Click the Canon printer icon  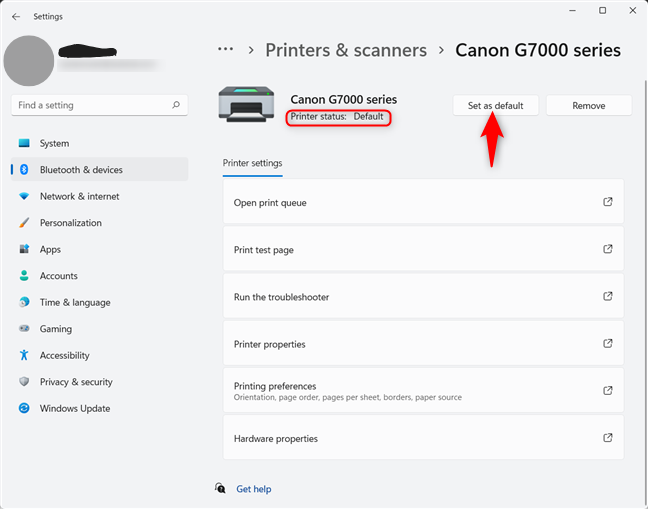(x=246, y=104)
